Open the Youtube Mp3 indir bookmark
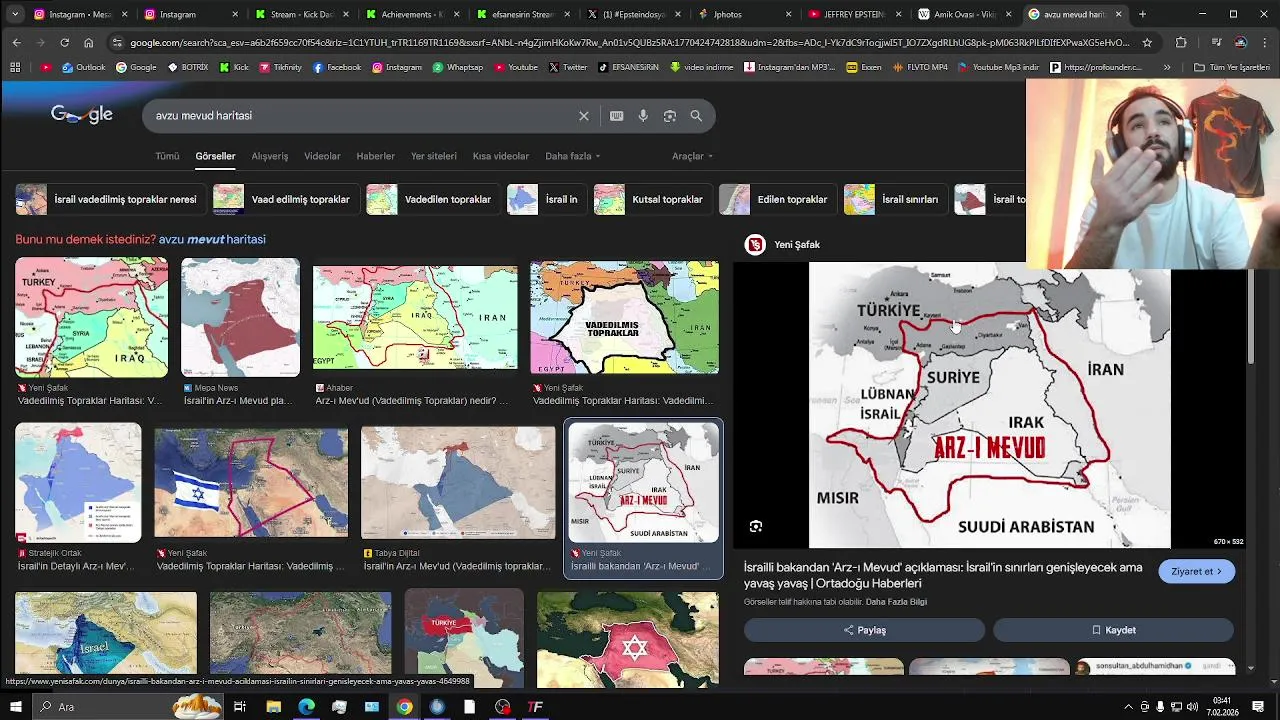Image resolution: width=1280 pixels, height=720 pixels. [x=998, y=67]
